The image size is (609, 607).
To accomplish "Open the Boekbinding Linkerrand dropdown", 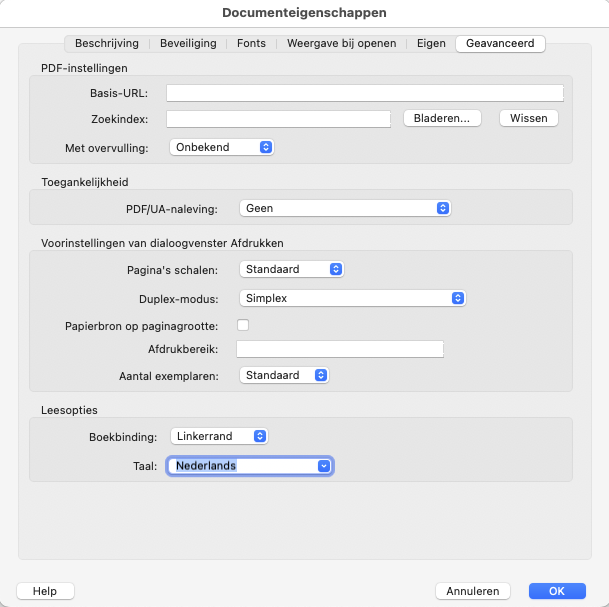I will click(219, 436).
